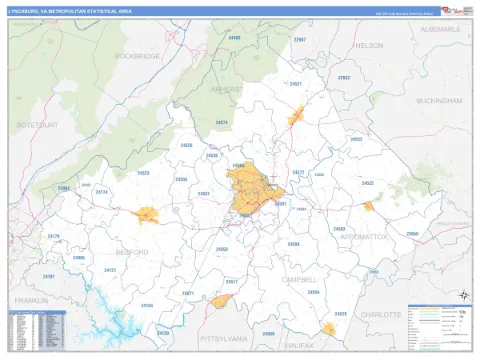Click the Lynchburg Metropolitan Statistical Area title
Image resolution: width=480 pixels, height=360 pixels.
[x=70, y=11]
